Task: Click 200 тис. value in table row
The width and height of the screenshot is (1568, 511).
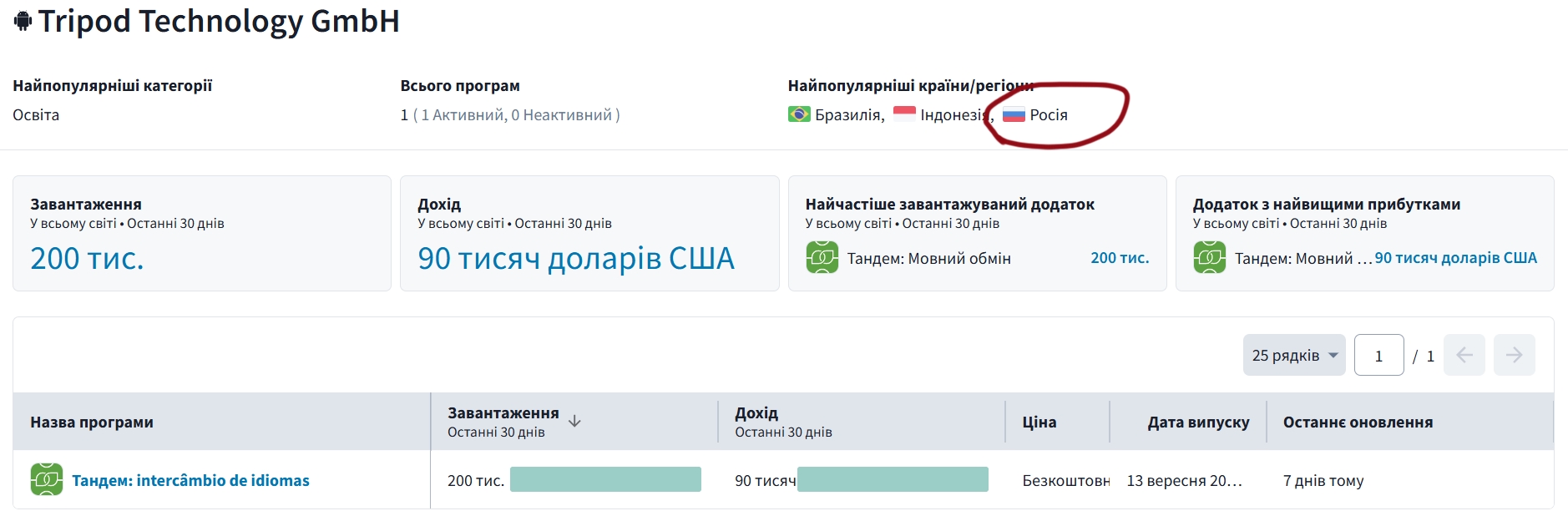Action: coord(476,480)
